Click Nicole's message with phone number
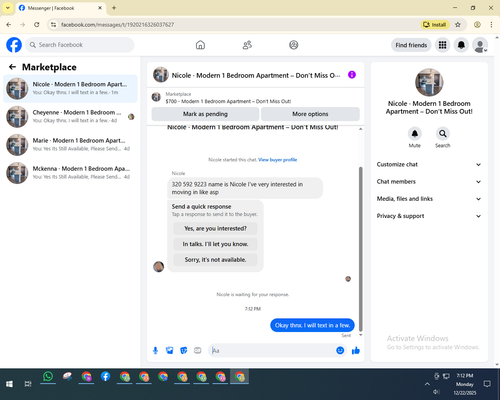Image resolution: width=500 pixels, height=400 pixels. (245, 188)
